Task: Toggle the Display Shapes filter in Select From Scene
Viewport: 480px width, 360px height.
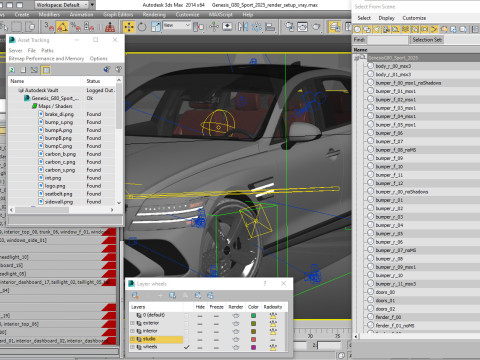Action: [x=367, y=29]
